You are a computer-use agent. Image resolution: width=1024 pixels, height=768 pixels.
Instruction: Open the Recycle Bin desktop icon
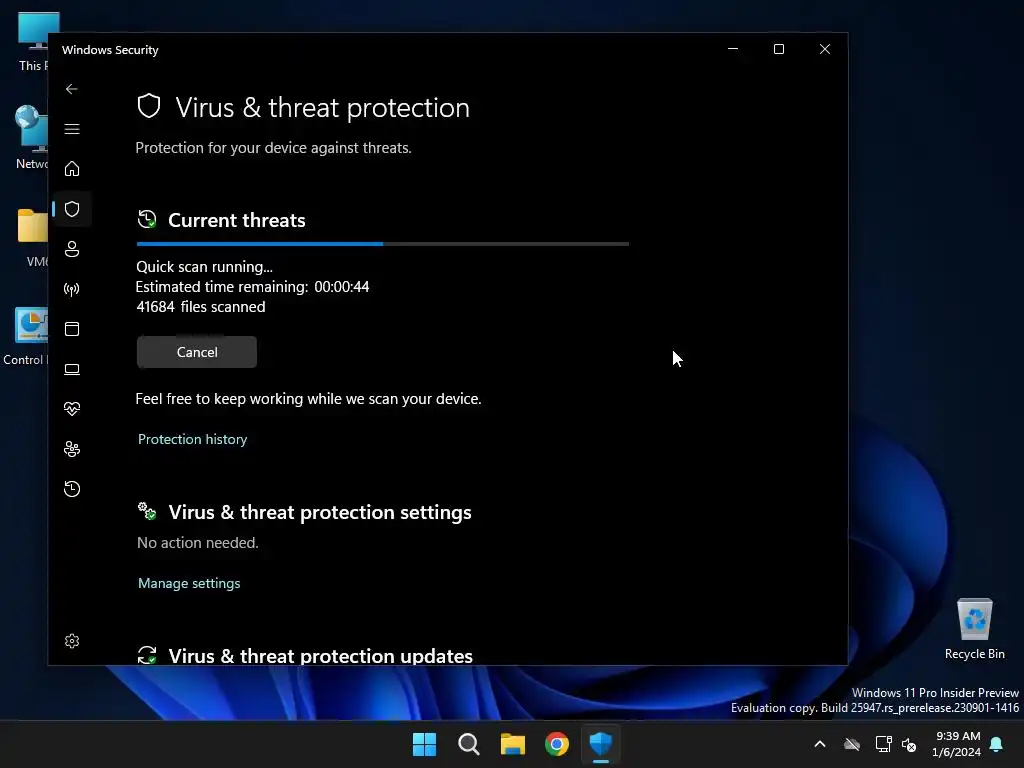974,629
